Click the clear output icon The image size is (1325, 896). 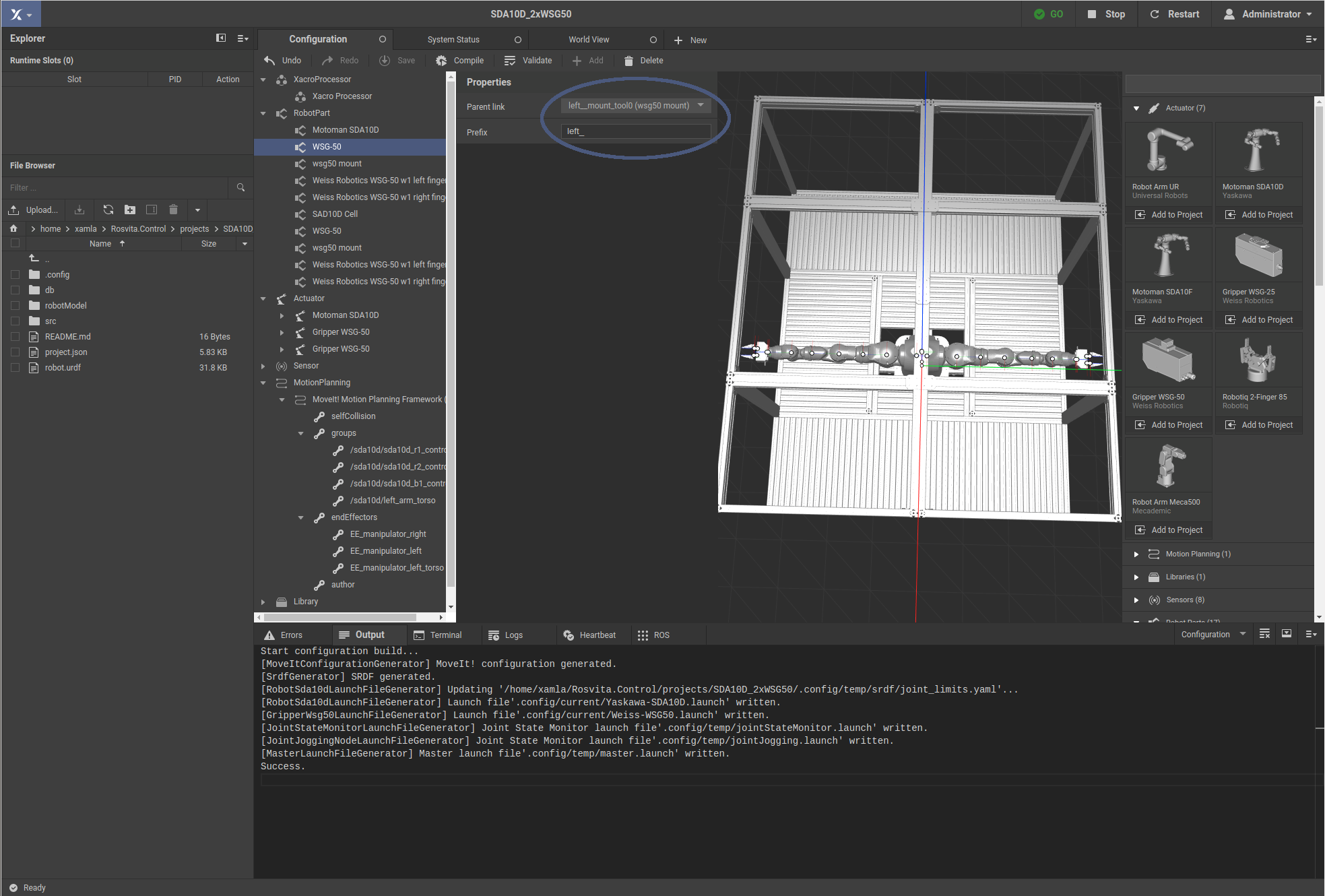click(x=1264, y=634)
